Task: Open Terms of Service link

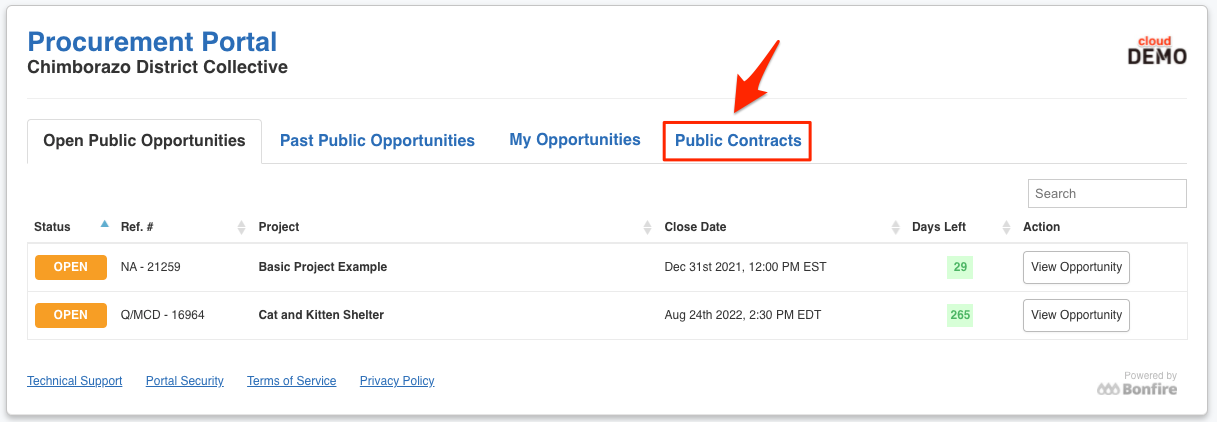Action: [292, 381]
